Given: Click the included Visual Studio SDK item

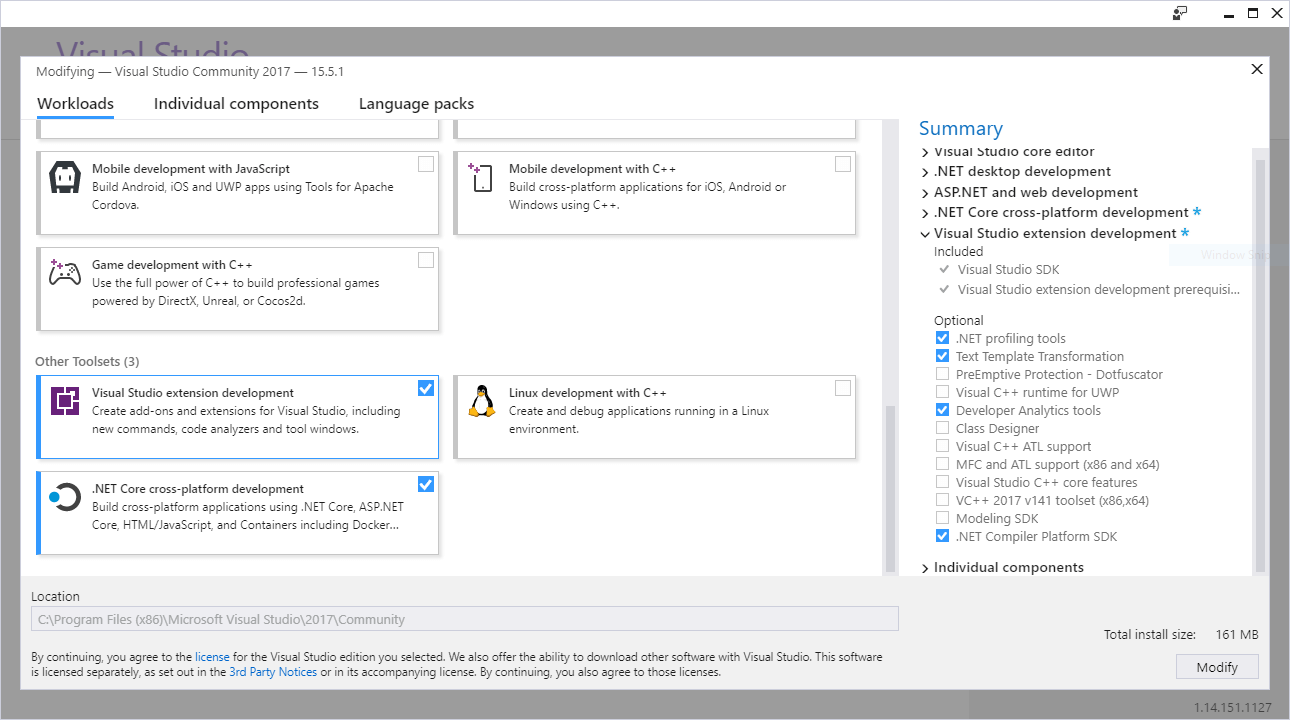Looking at the screenshot, I should (x=1008, y=269).
